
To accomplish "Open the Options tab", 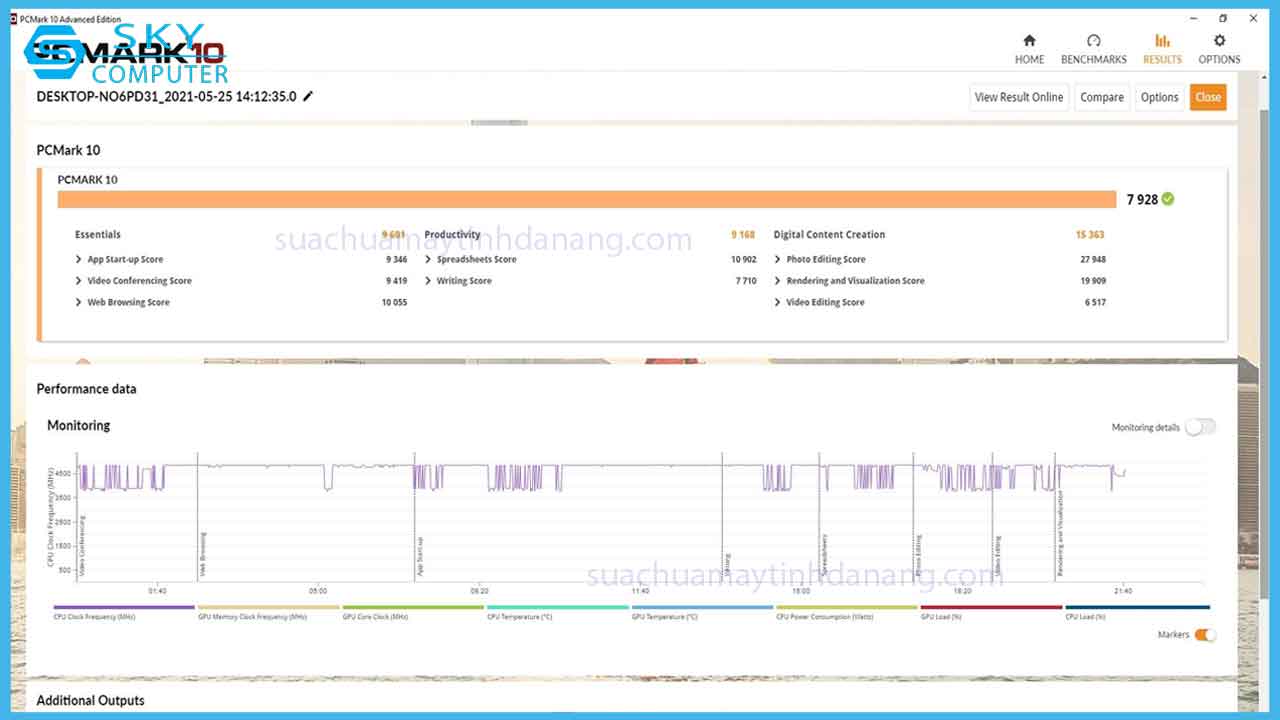I will click(x=1219, y=49).
